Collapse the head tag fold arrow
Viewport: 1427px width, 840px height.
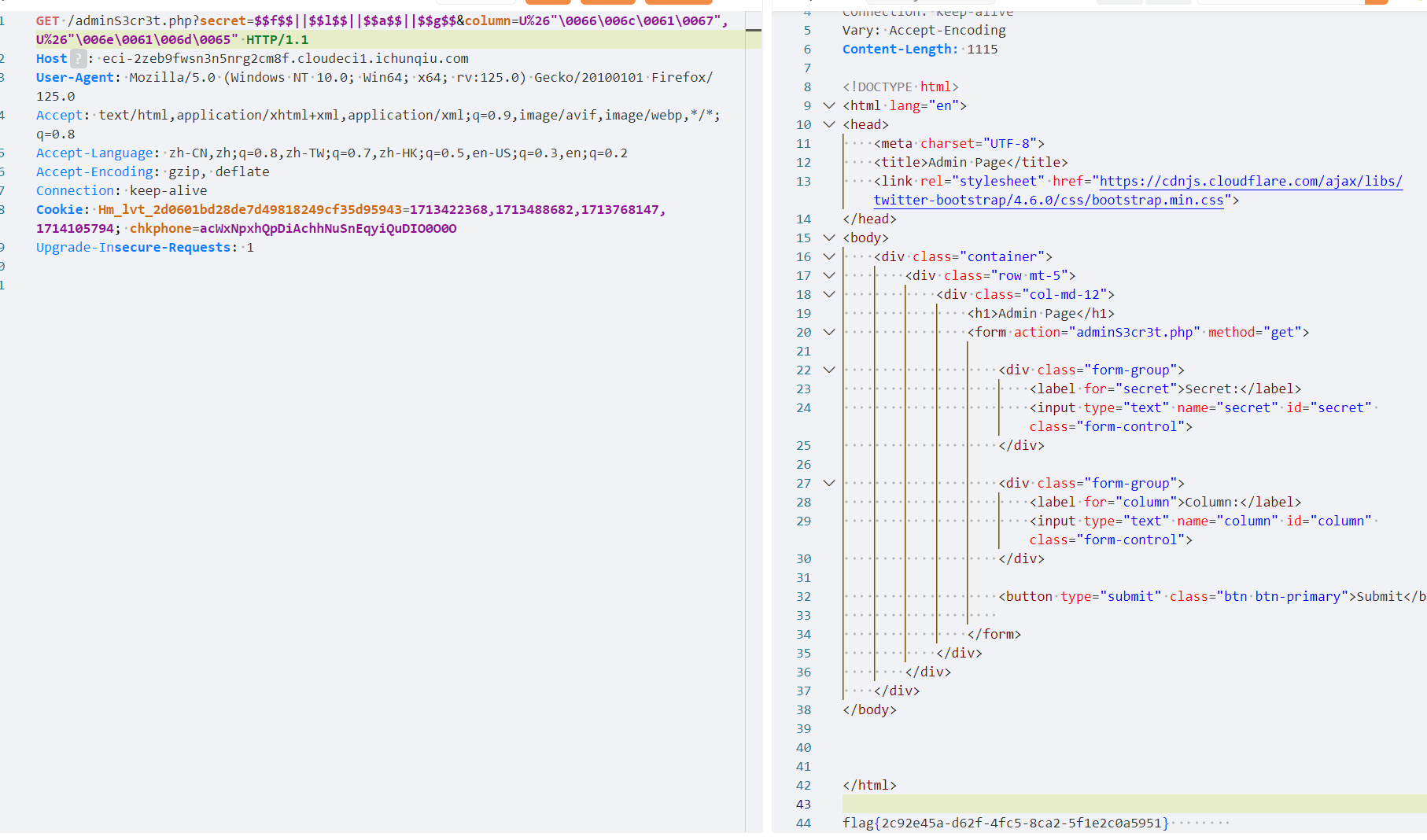point(828,124)
